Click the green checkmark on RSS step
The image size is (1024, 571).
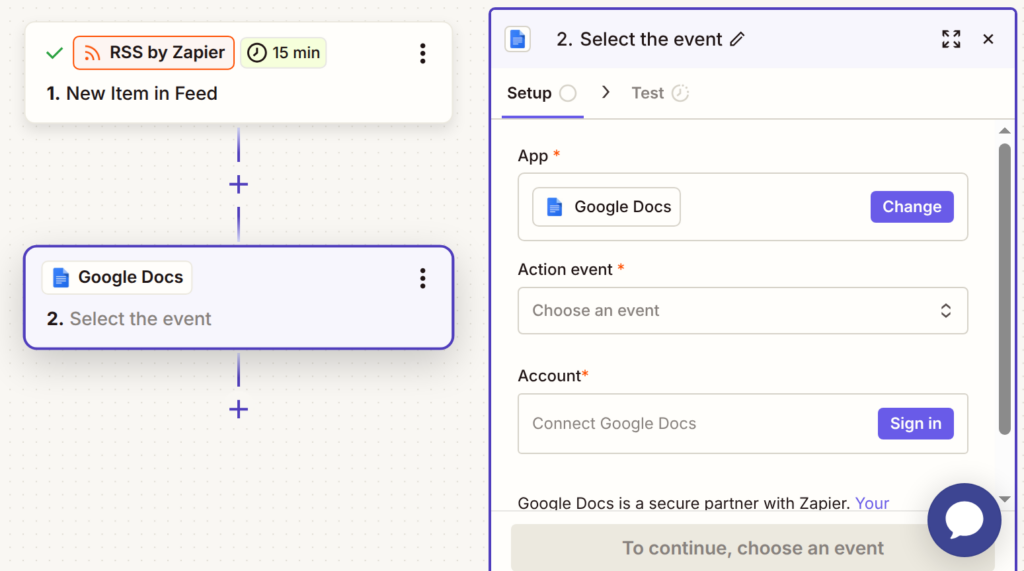(54, 53)
